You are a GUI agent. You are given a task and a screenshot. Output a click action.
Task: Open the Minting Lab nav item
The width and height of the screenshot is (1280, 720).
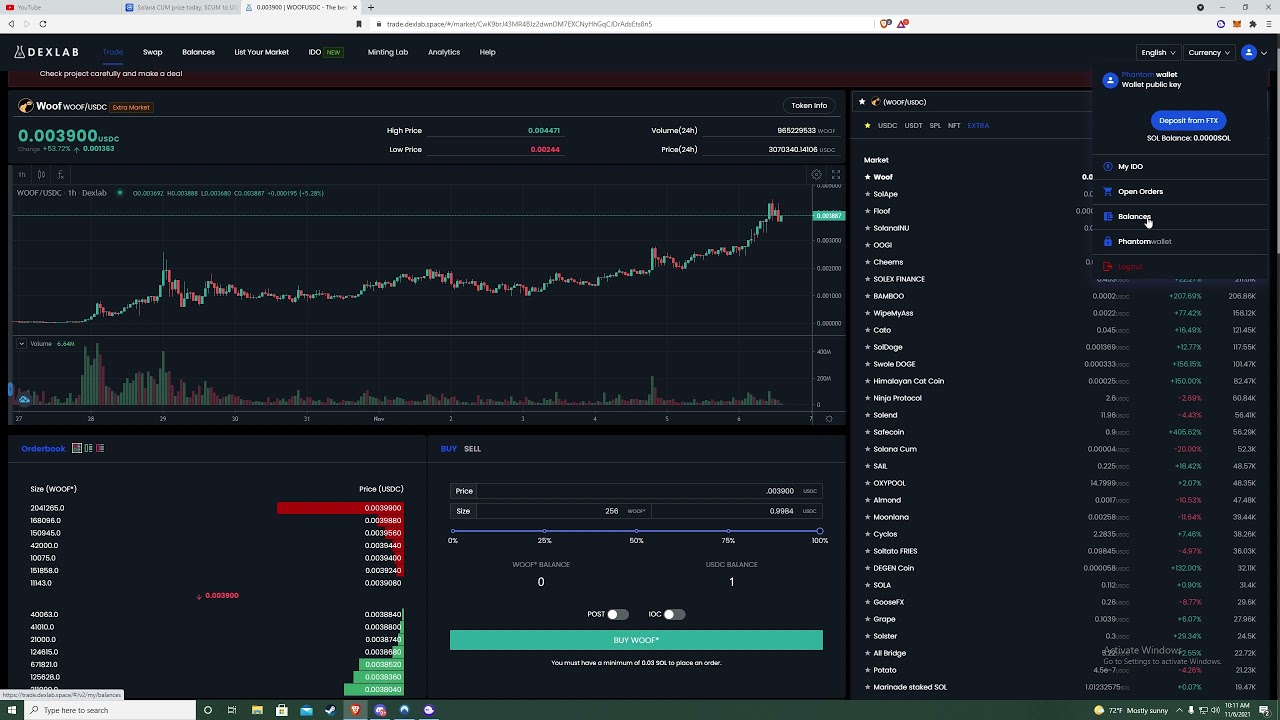[x=388, y=52]
